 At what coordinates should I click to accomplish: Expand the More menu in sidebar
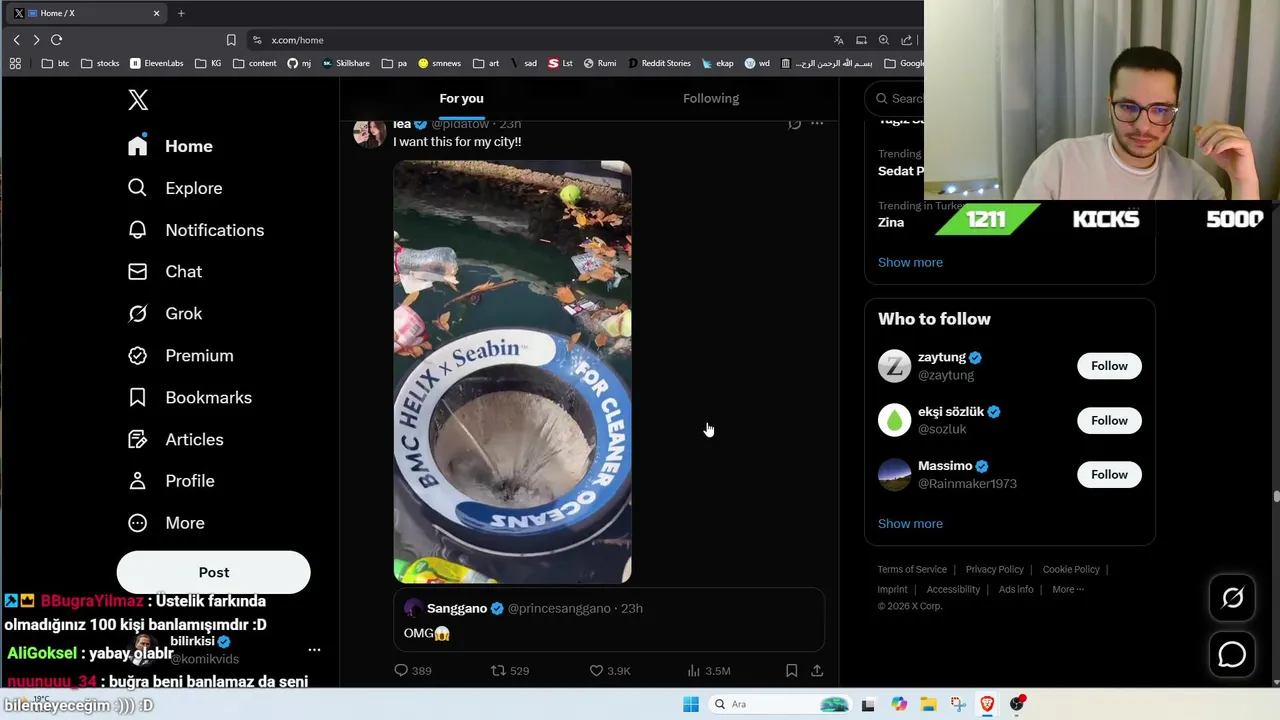click(166, 523)
